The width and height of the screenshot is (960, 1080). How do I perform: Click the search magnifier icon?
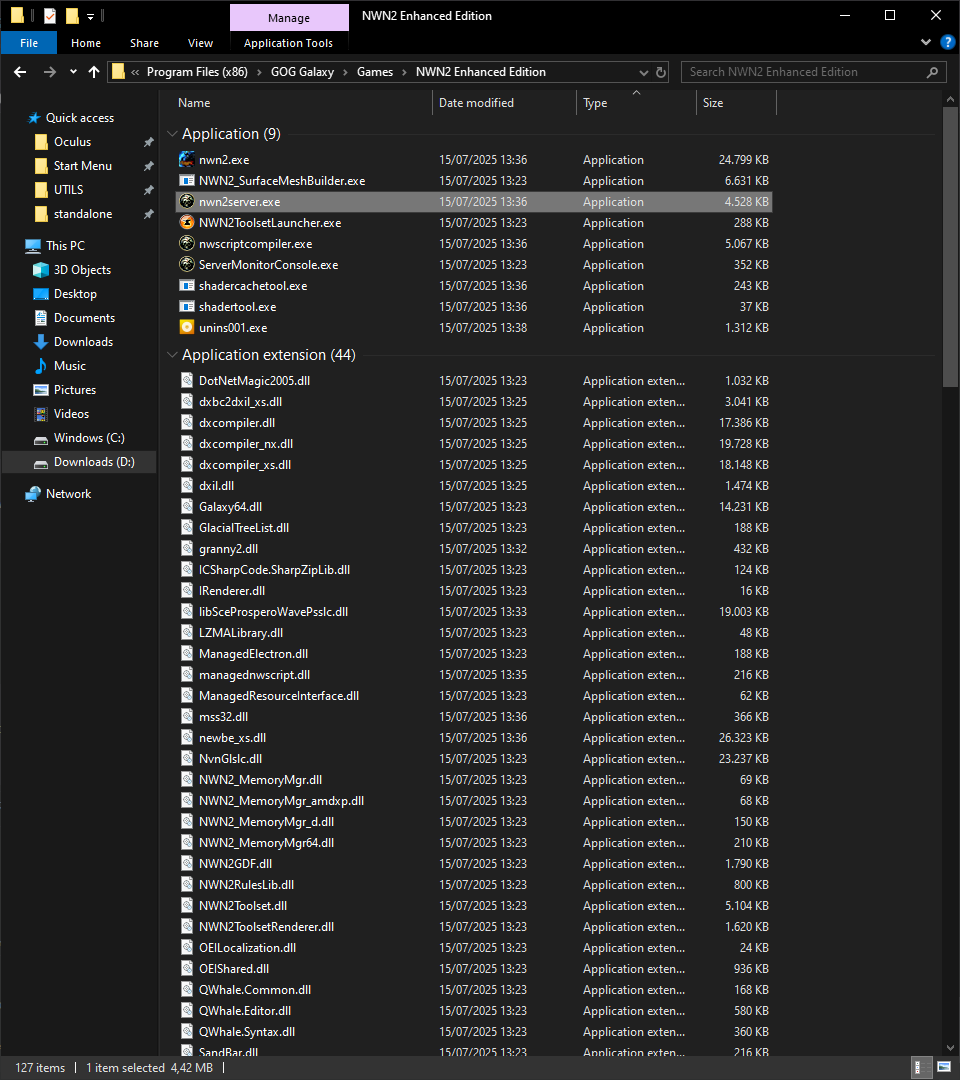click(x=932, y=72)
